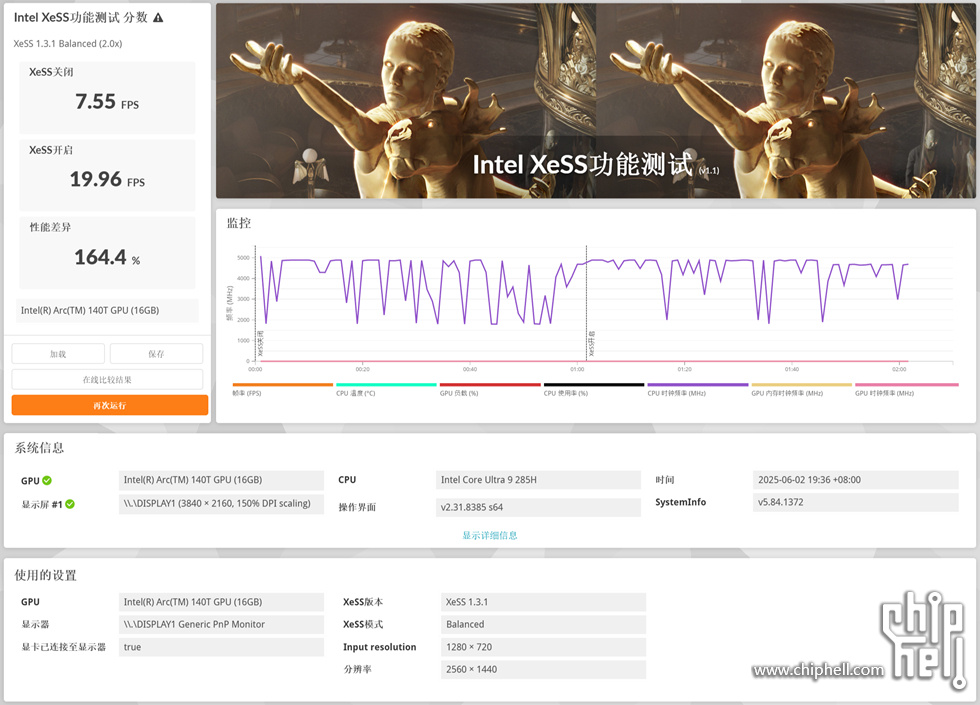Image resolution: width=980 pixels, height=705 pixels.
Task: Open 在线比较结果 online comparison
Action: tap(107, 379)
